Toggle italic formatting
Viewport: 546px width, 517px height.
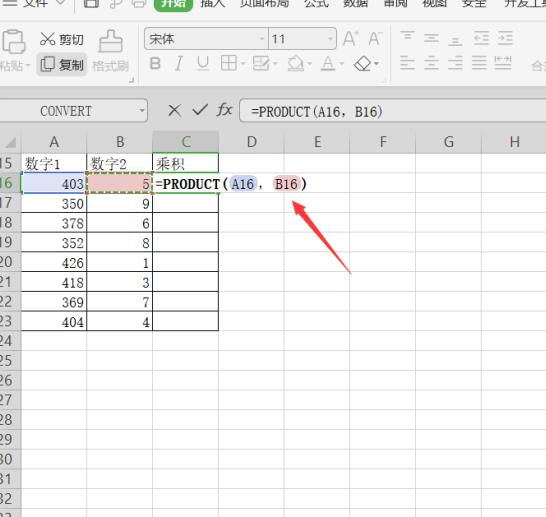(179, 64)
